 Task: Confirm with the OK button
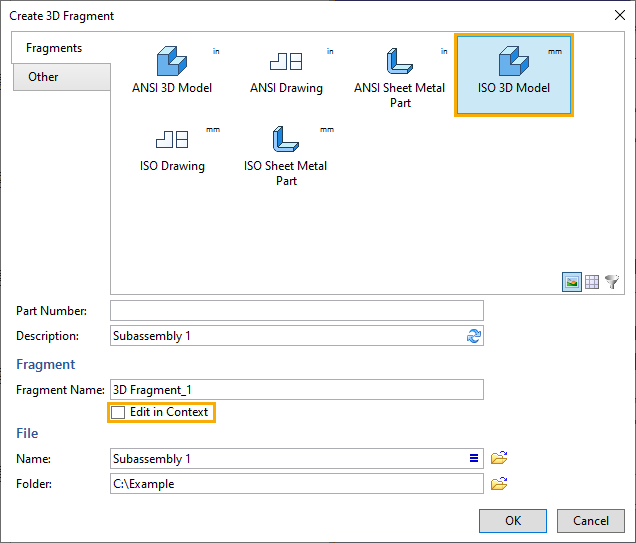click(x=513, y=521)
